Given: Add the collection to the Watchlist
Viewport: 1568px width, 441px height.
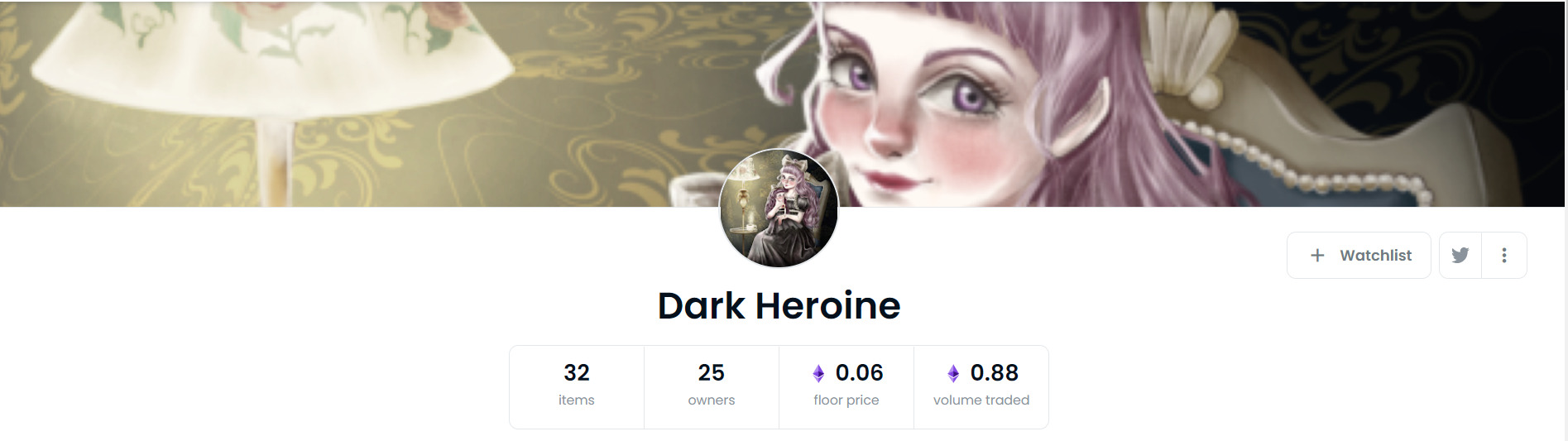Looking at the screenshot, I should point(1359,256).
